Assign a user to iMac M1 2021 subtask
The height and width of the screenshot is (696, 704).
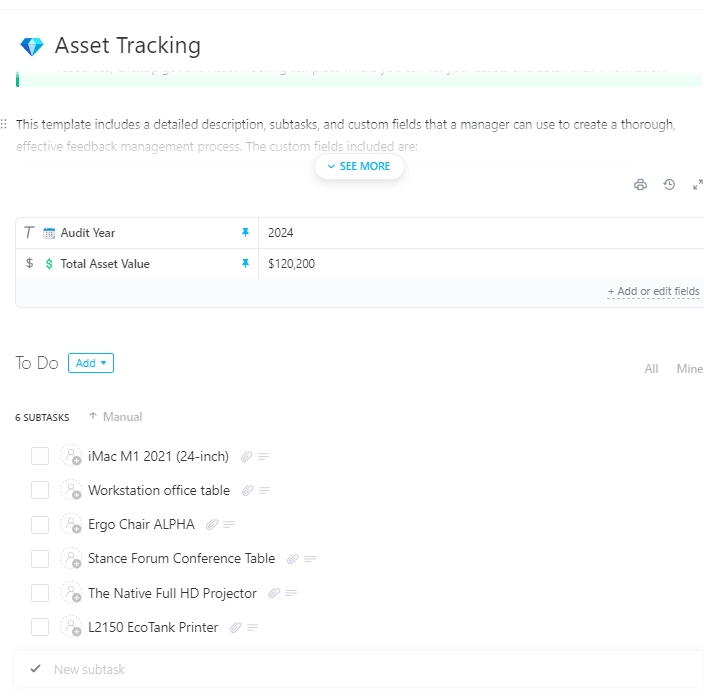[x=71, y=456]
